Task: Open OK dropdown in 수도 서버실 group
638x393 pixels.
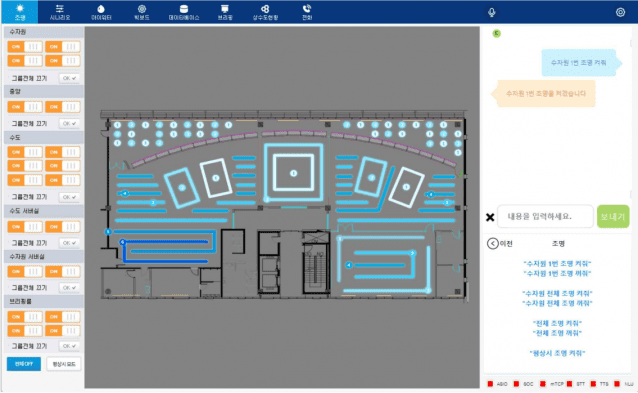Action: pos(69,243)
